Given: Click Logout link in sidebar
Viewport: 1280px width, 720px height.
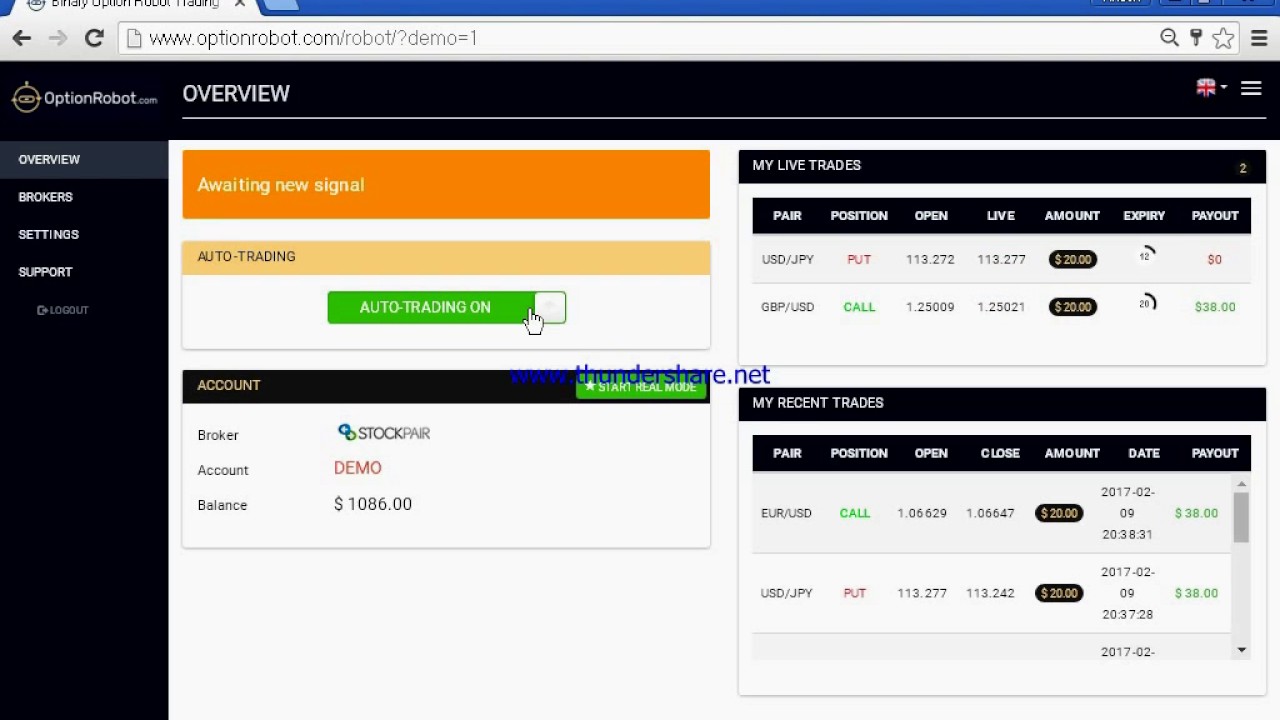Looking at the screenshot, I should 63,310.
